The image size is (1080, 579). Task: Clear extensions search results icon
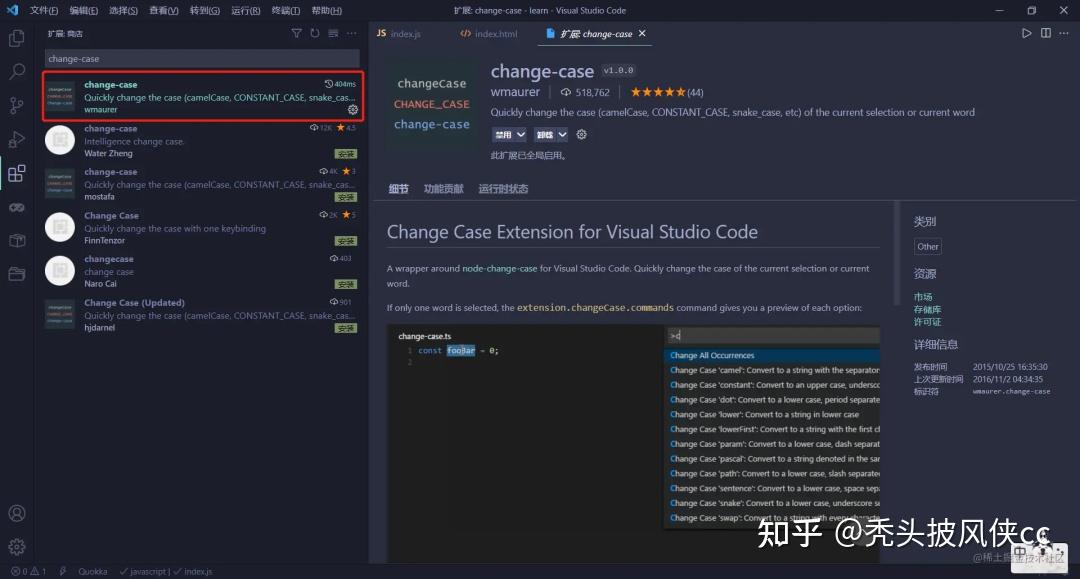click(x=333, y=33)
